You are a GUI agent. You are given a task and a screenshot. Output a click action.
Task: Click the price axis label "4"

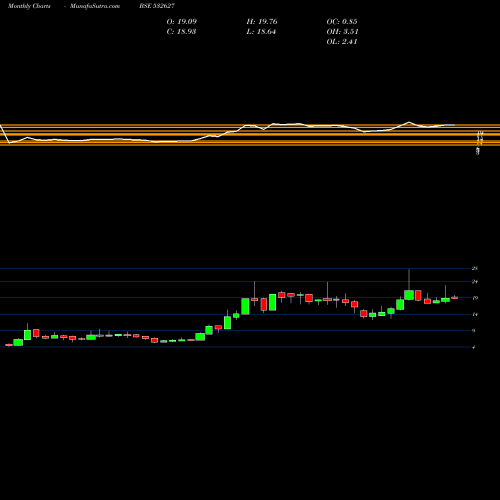(x=473, y=347)
